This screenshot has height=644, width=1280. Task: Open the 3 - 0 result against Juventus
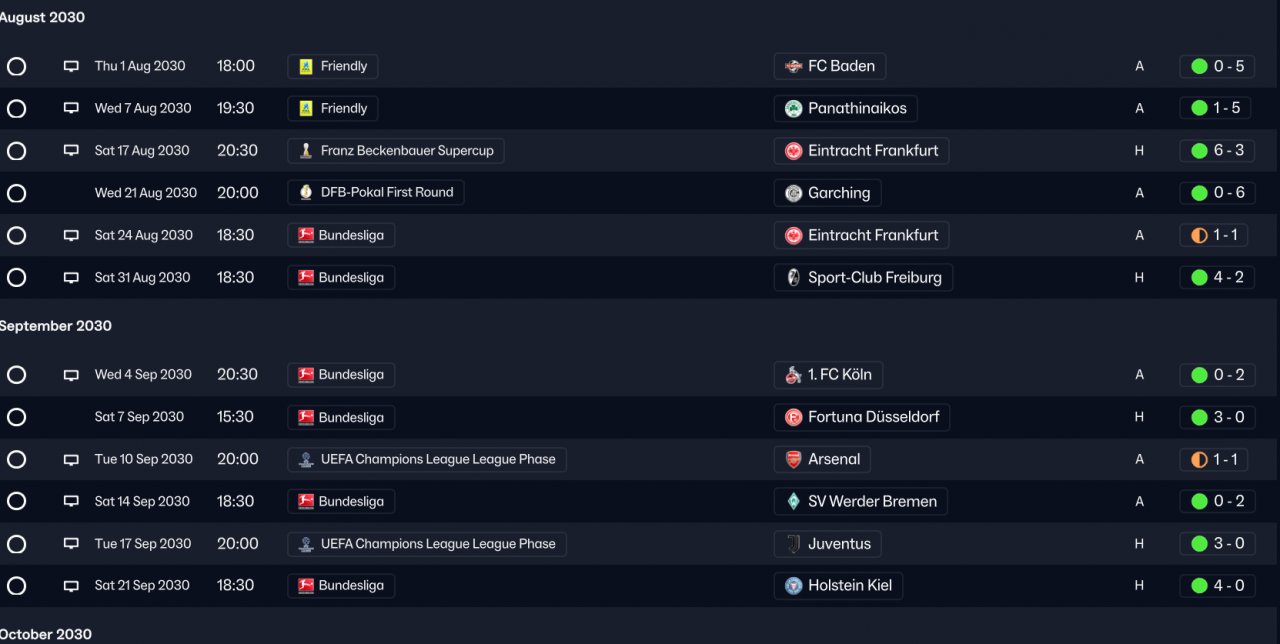click(x=1218, y=544)
